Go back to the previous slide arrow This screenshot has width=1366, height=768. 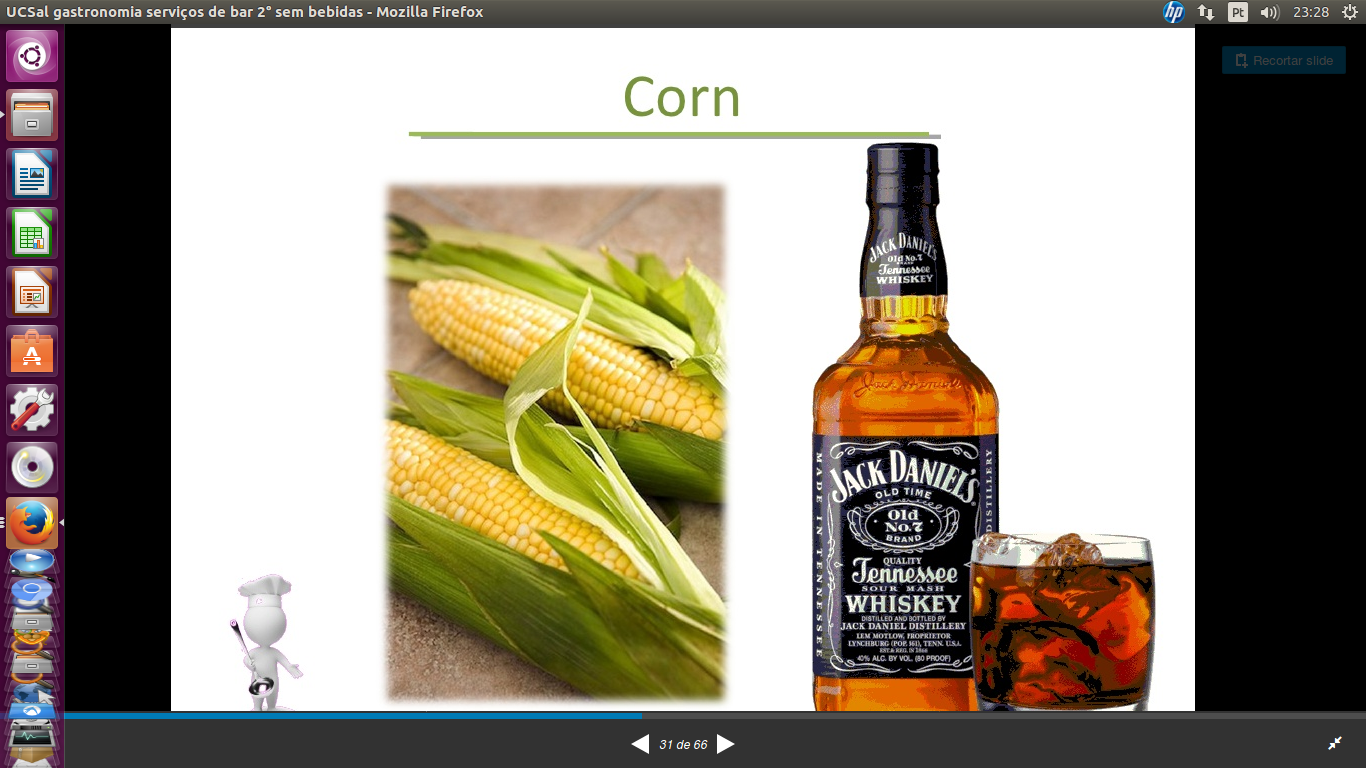pos(640,744)
